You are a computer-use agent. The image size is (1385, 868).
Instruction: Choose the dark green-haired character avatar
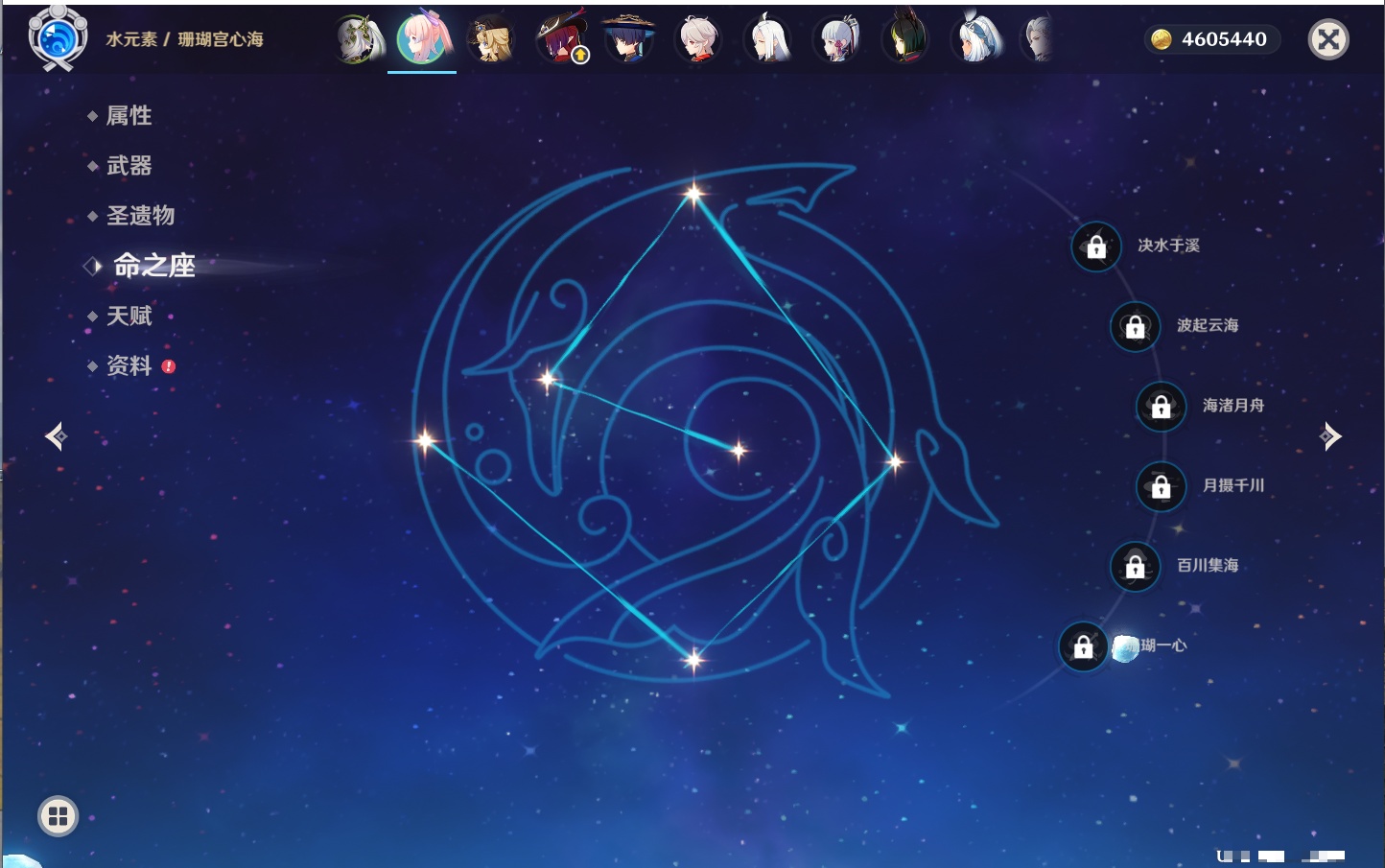point(905,39)
